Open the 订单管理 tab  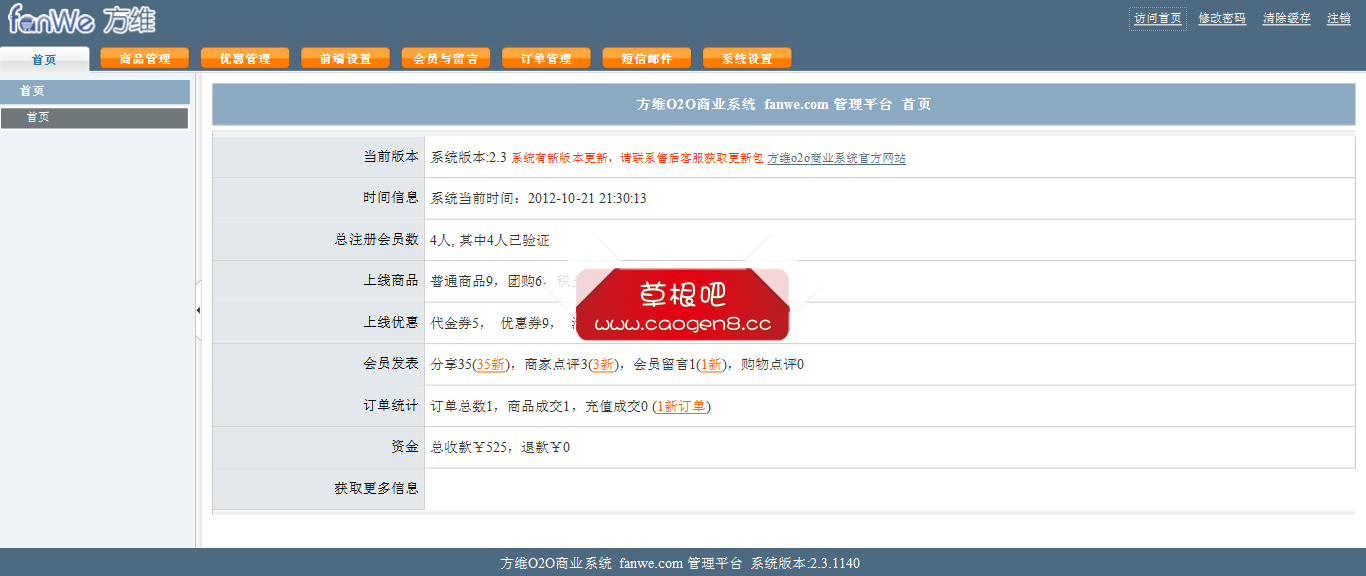pos(546,57)
